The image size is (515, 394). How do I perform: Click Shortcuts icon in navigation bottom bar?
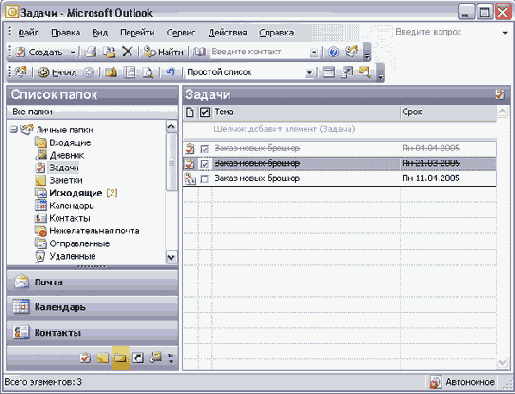point(138,358)
